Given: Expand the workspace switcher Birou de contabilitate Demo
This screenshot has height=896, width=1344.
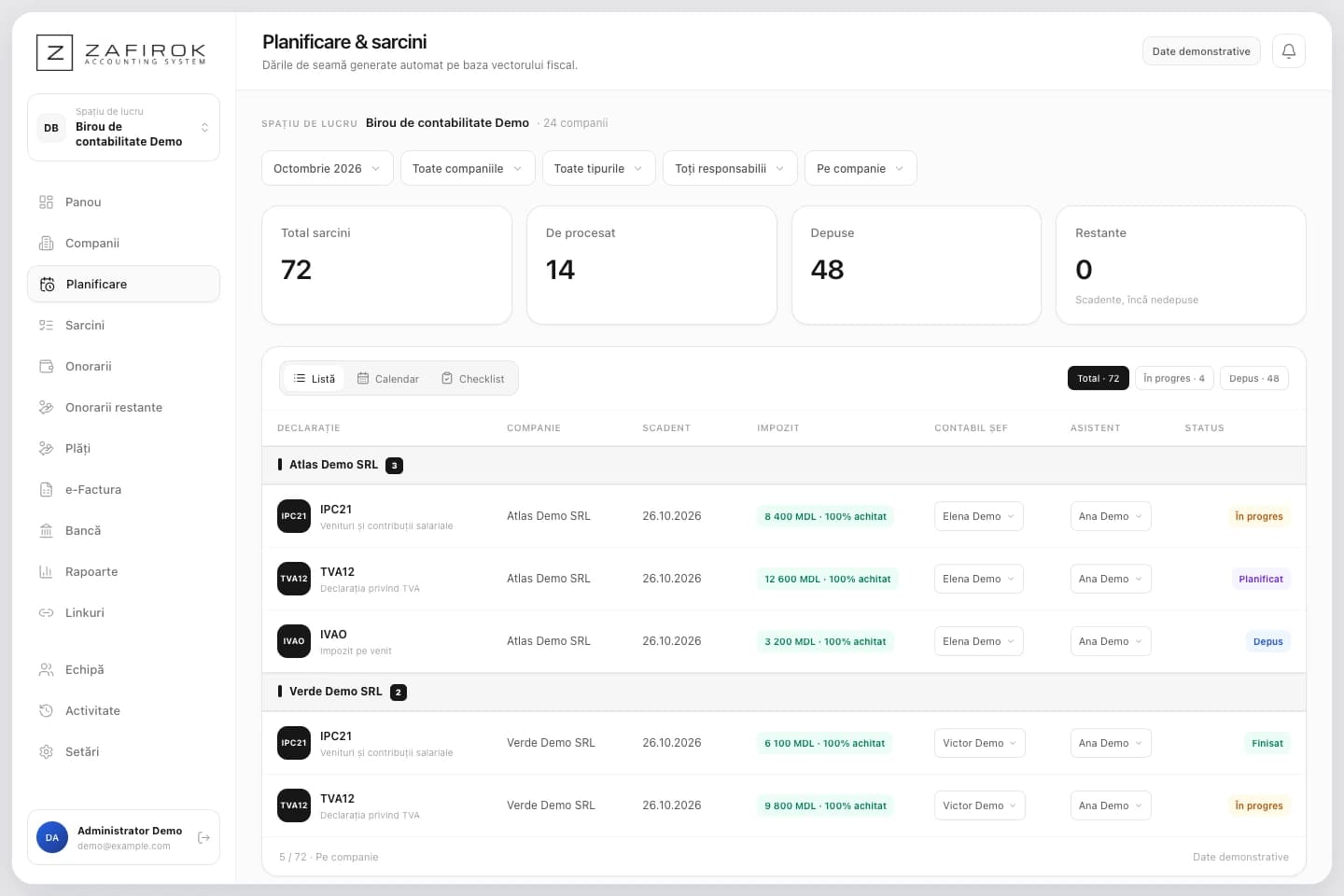Looking at the screenshot, I should tap(123, 127).
